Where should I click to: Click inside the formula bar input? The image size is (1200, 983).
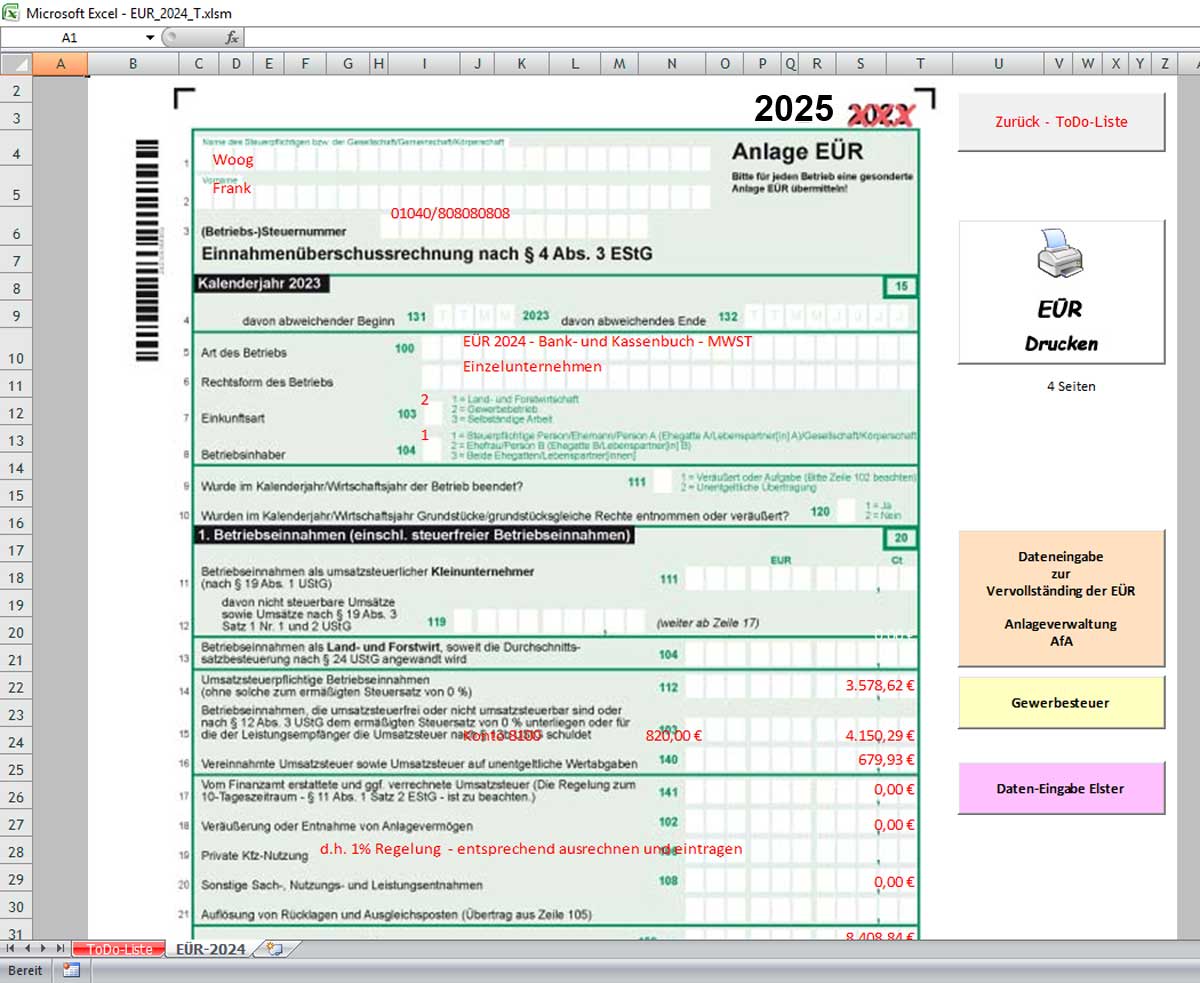pyautogui.click(x=700, y=37)
